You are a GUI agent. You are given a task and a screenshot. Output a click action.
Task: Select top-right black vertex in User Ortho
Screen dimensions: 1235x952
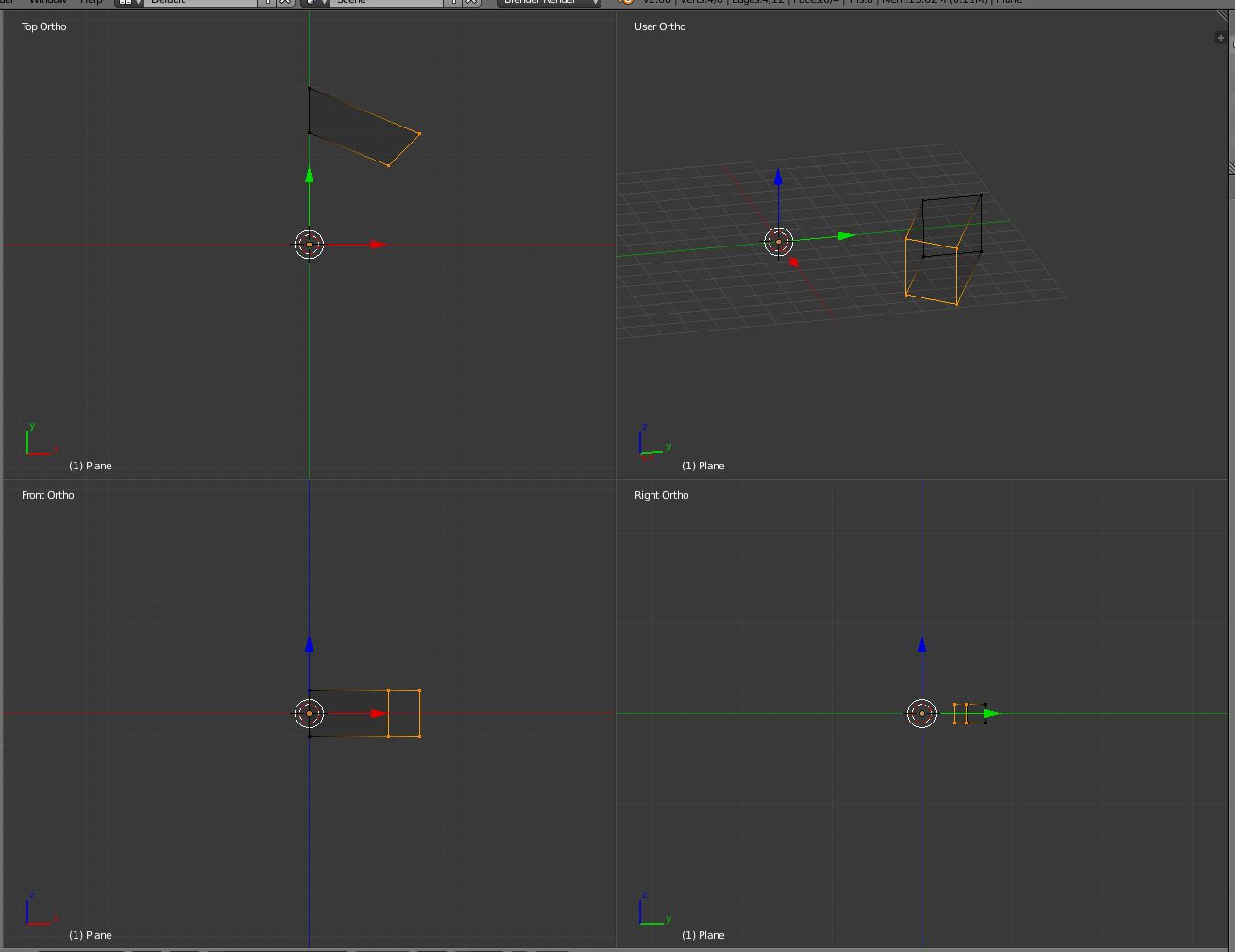click(981, 195)
